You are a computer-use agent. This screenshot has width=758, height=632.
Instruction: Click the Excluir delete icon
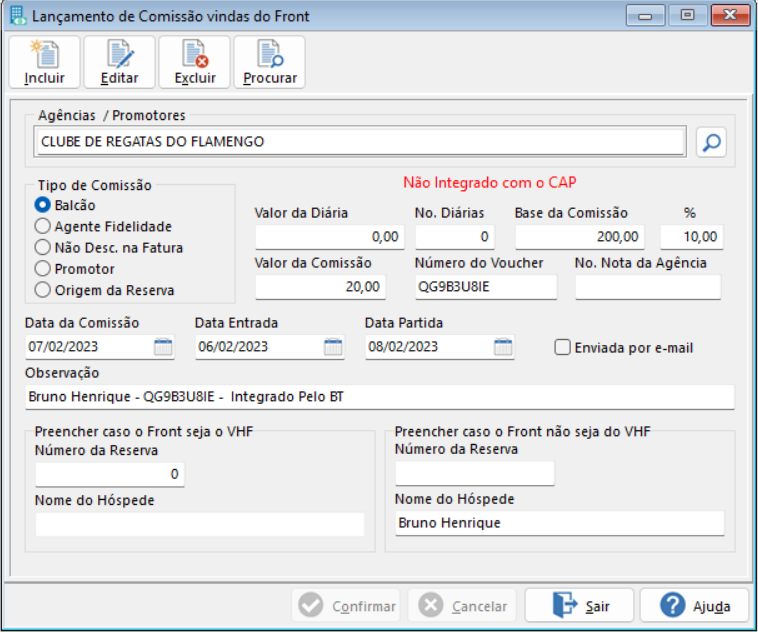click(x=195, y=62)
